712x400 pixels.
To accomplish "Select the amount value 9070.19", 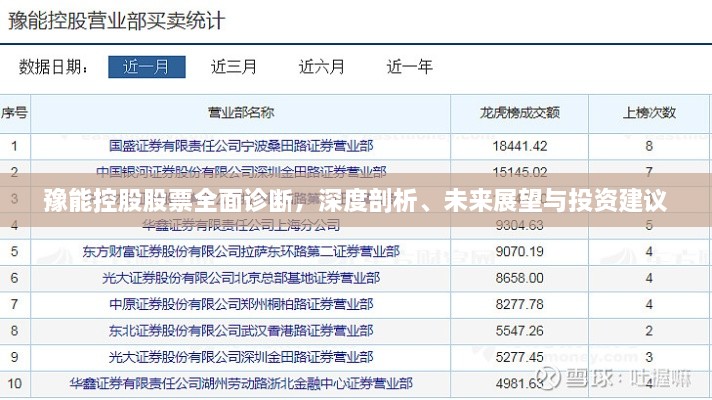I will (519, 251).
